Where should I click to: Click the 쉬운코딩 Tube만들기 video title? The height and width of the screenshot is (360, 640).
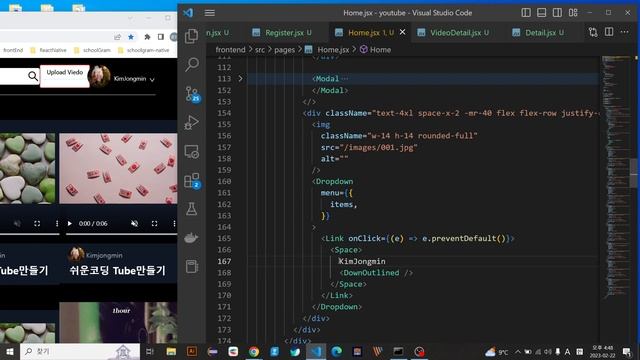point(118,270)
